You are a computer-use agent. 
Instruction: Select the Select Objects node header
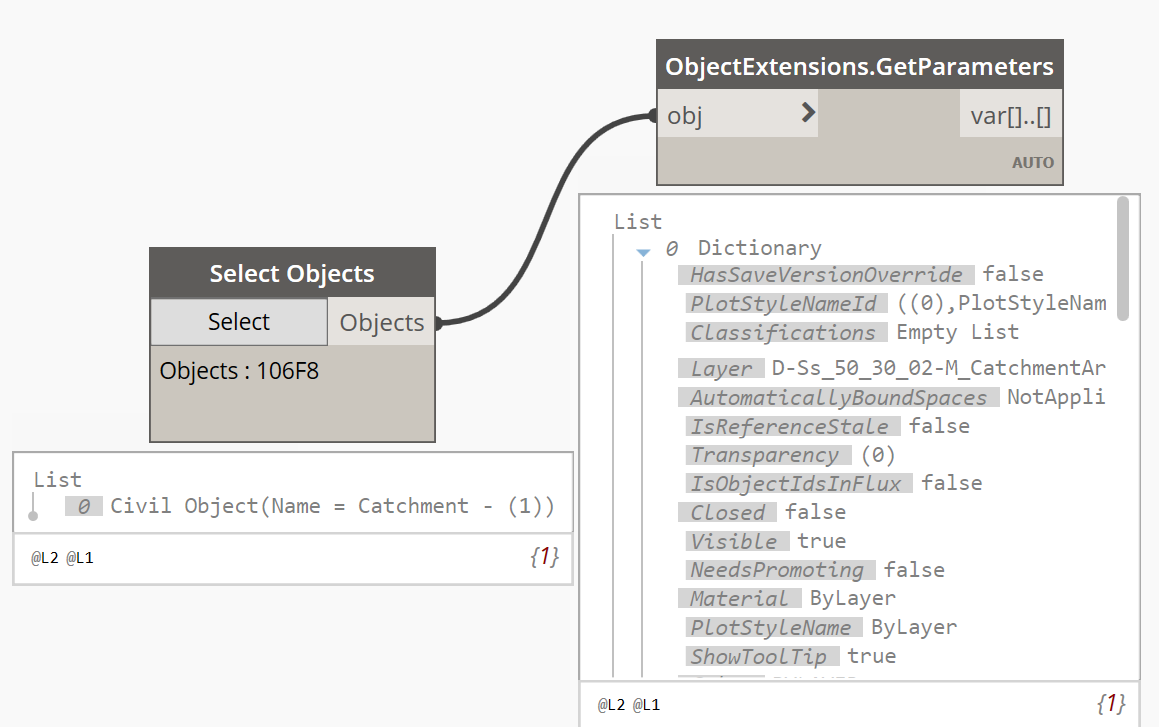(x=292, y=273)
